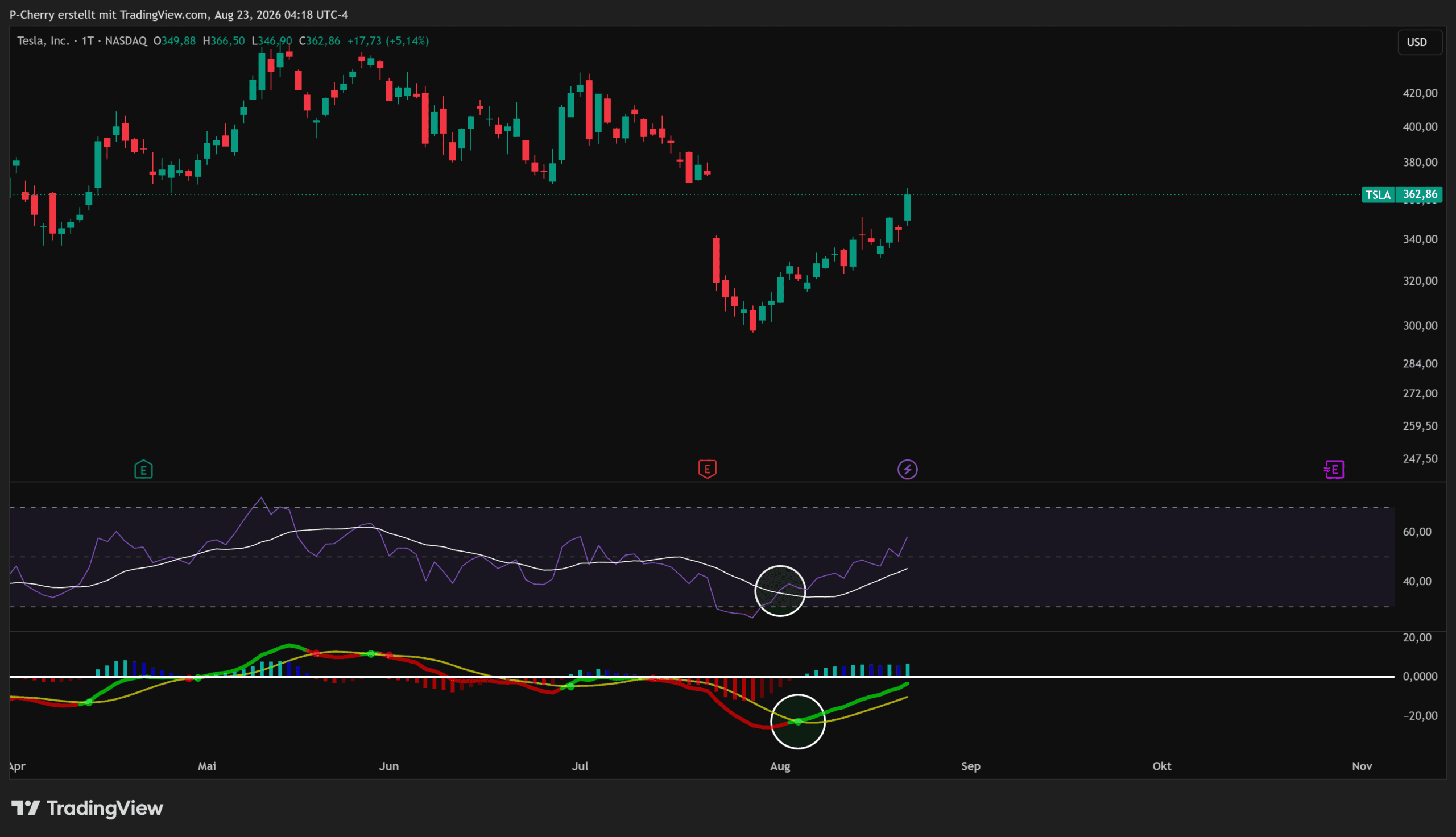Click the 340,00 price axis label
This screenshot has height=837, width=1456.
[1420, 239]
